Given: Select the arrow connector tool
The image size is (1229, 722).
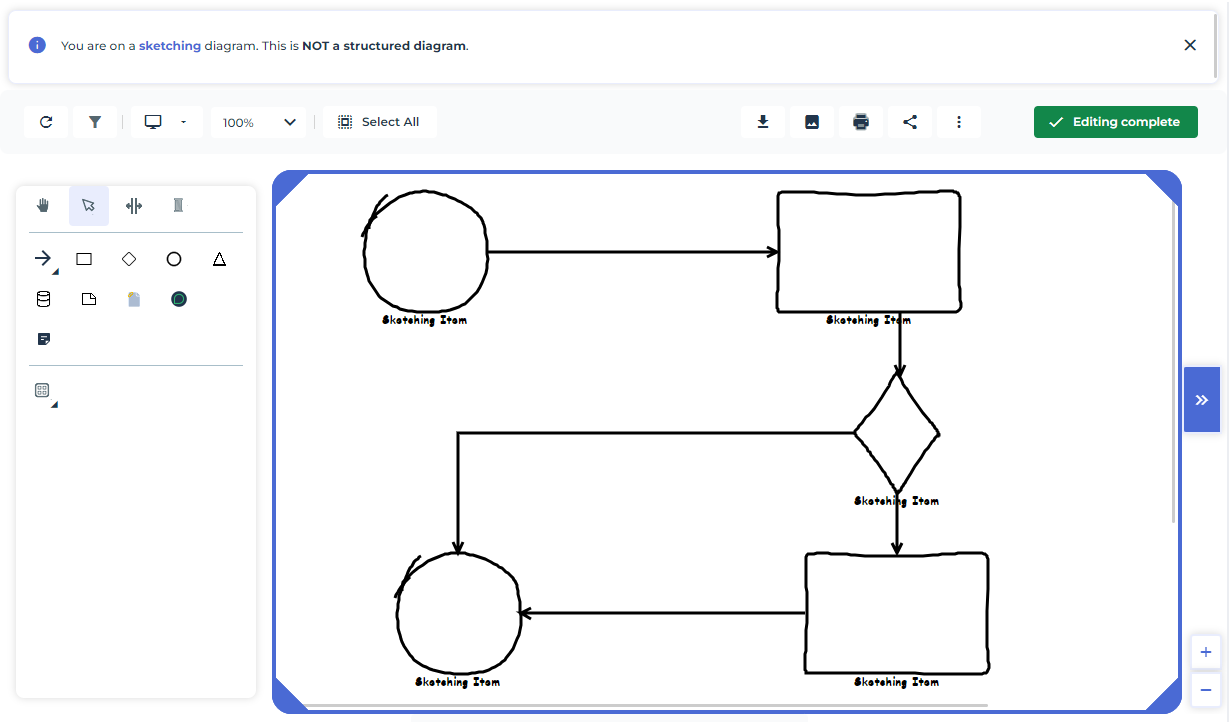Looking at the screenshot, I should click(x=43, y=259).
